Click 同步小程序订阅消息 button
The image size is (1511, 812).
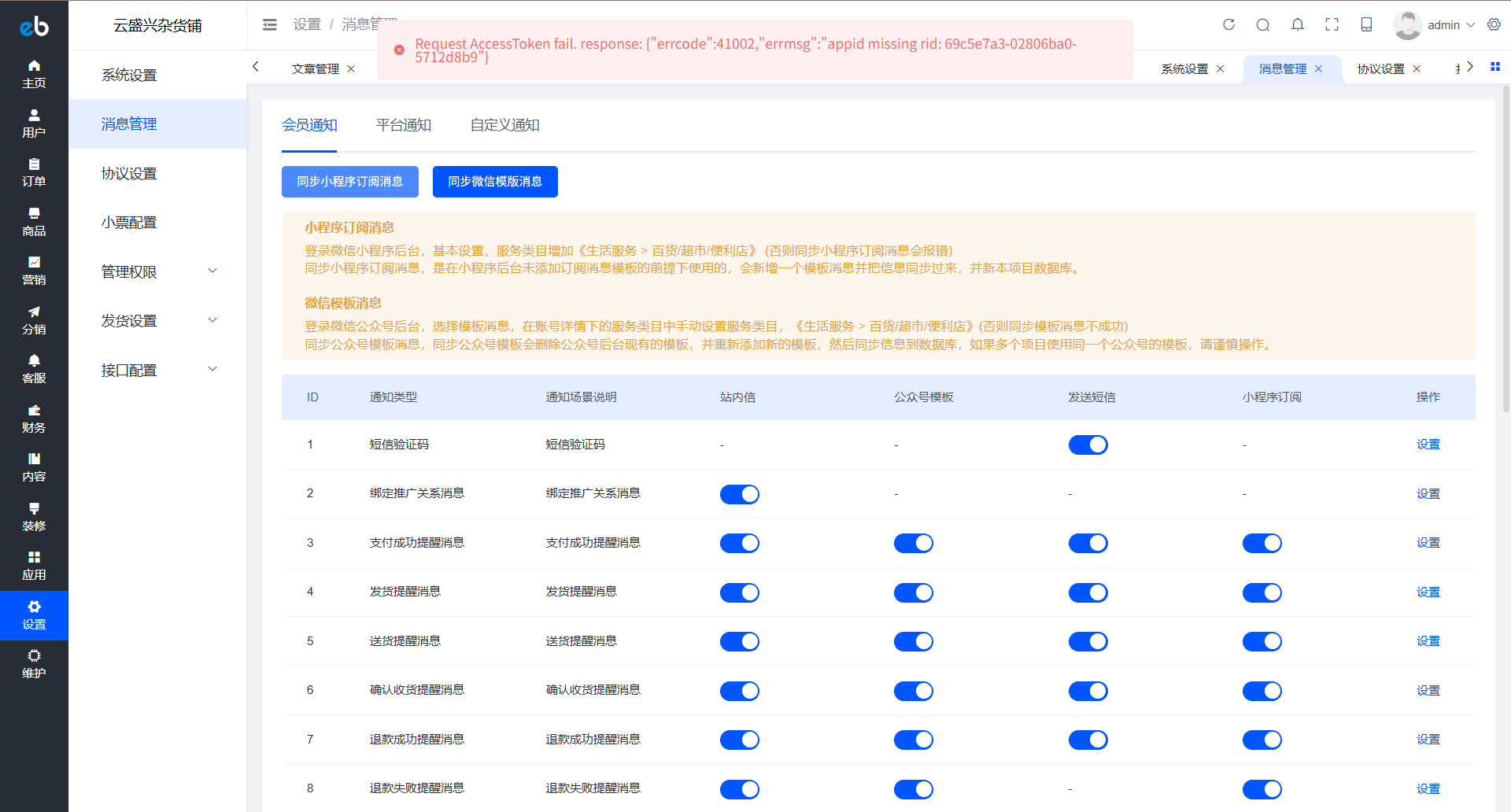tap(349, 182)
